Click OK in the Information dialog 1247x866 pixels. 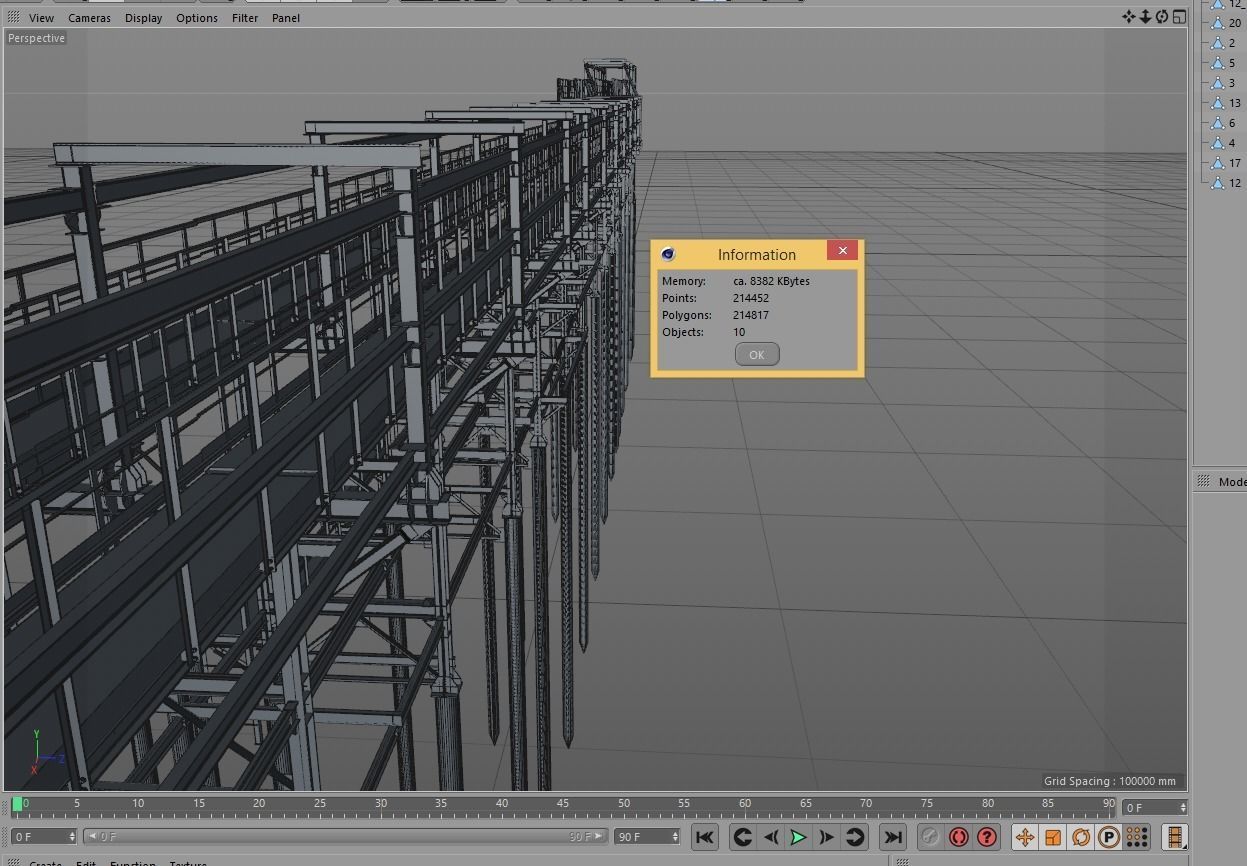[x=756, y=354]
